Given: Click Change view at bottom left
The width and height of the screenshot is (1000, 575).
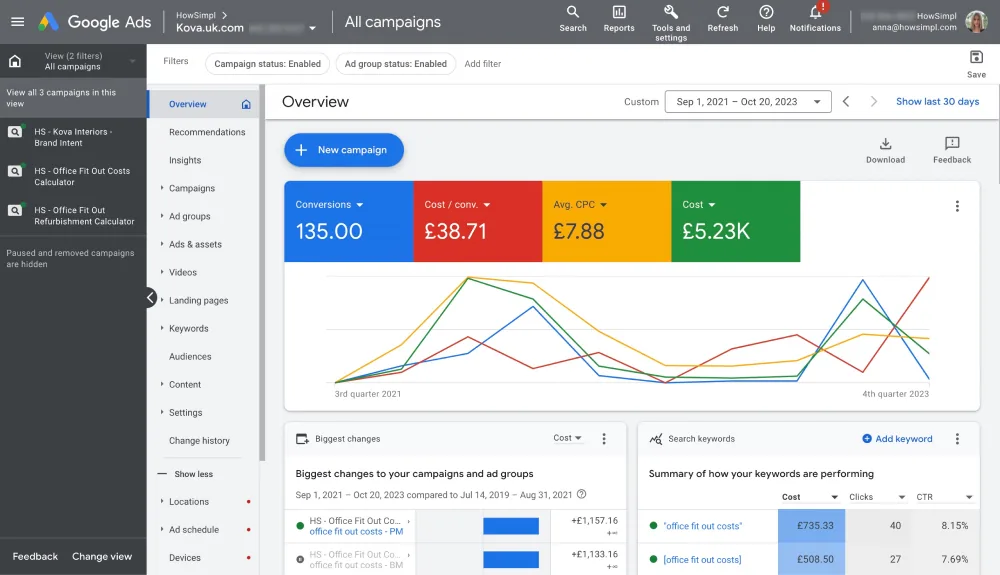Looking at the screenshot, I should (102, 557).
